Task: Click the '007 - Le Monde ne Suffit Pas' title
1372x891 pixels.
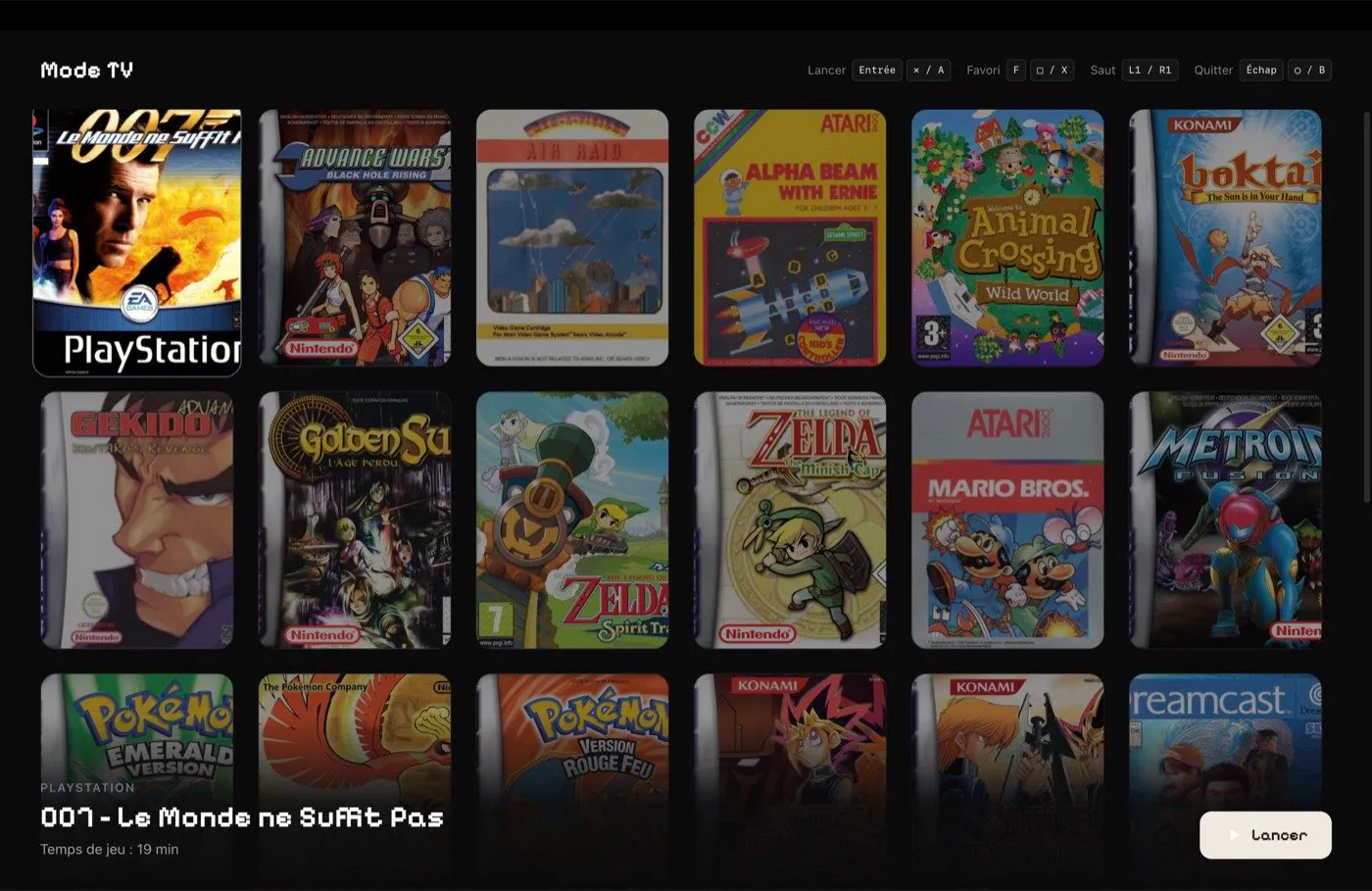Action: tap(242, 817)
